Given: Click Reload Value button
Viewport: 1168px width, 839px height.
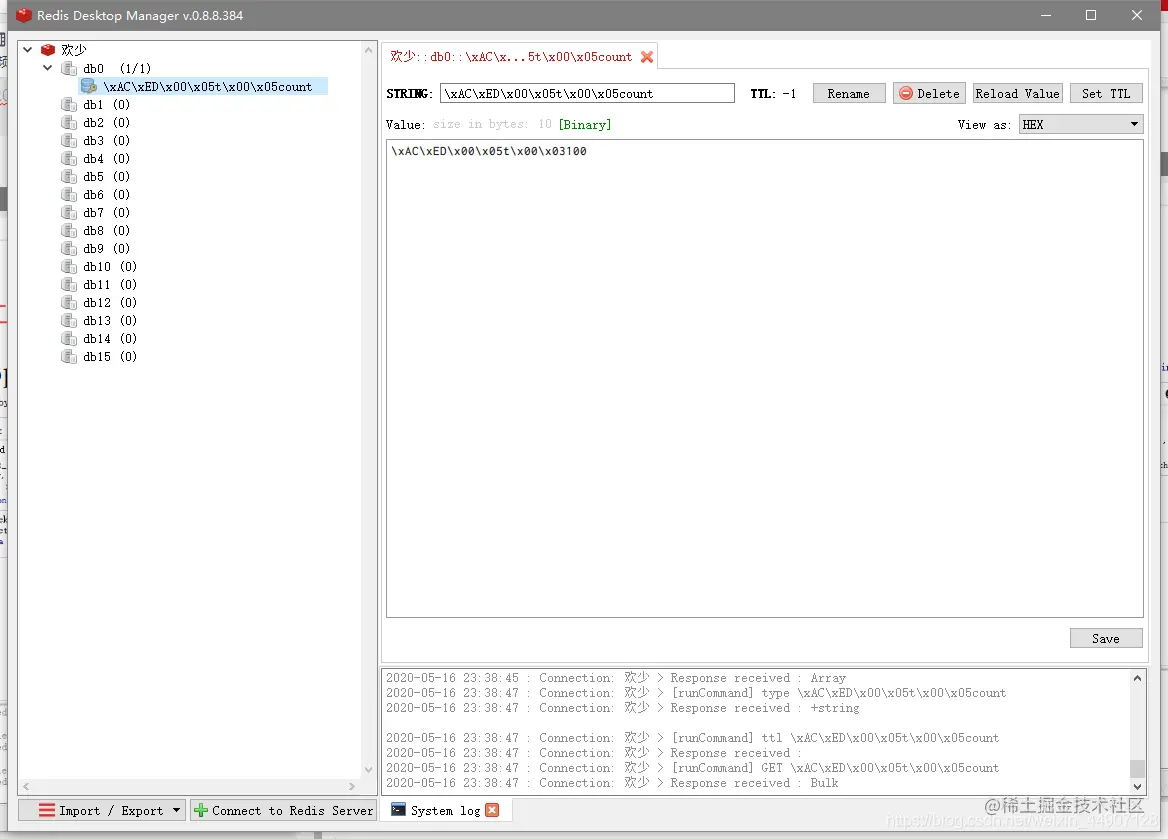Looking at the screenshot, I should [x=1017, y=93].
